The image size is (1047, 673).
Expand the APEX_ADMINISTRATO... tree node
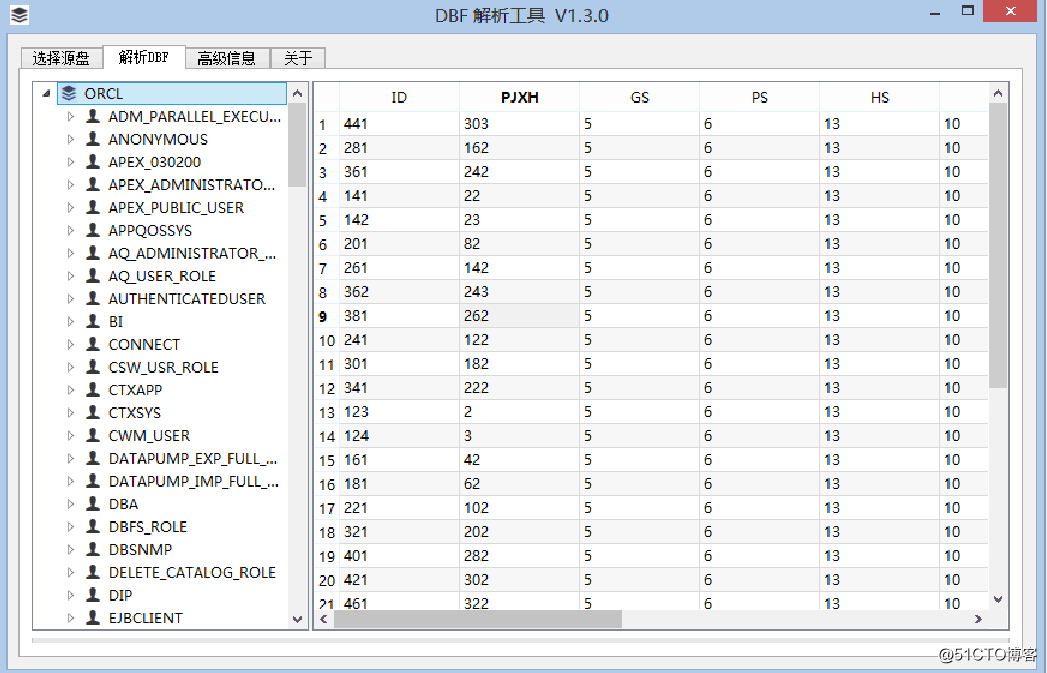(x=71, y=184)
